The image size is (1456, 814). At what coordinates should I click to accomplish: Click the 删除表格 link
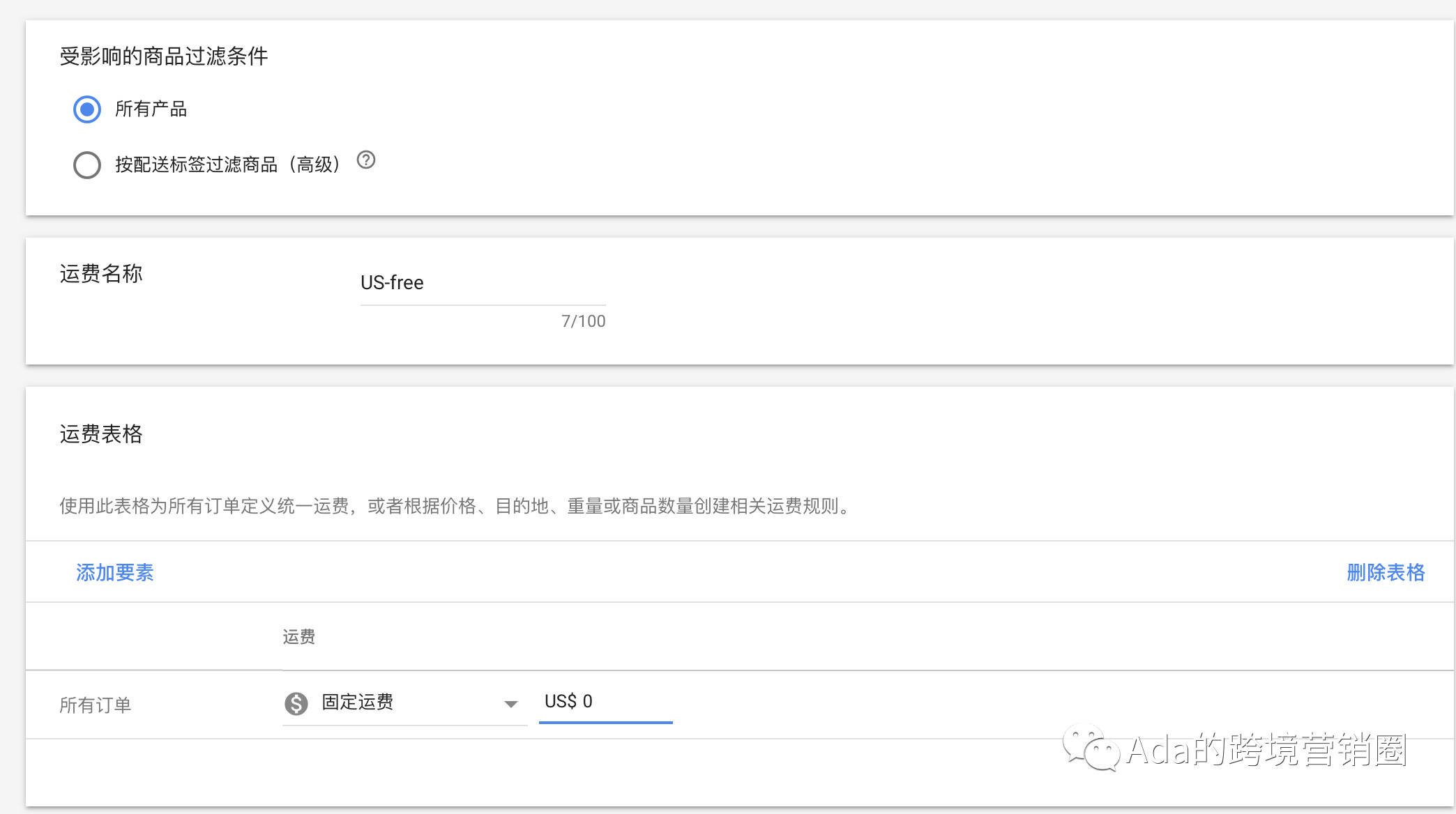point(1385,572)
